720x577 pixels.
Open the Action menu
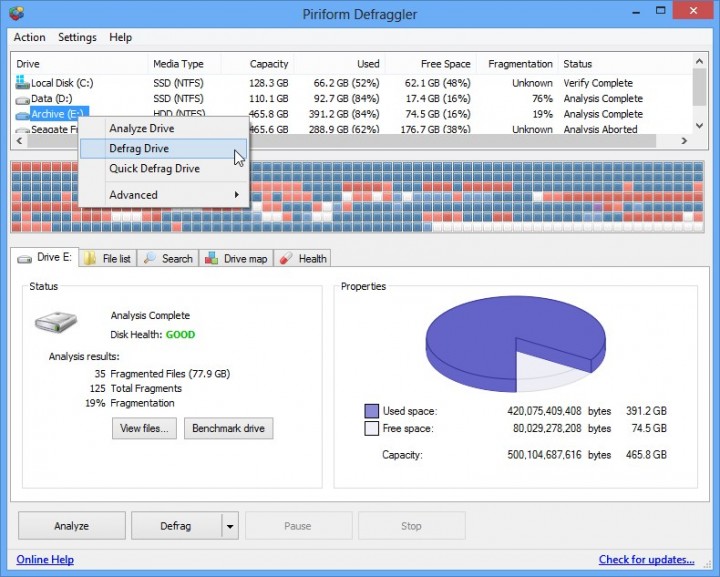pyautogui.click(x=29, y=37)
